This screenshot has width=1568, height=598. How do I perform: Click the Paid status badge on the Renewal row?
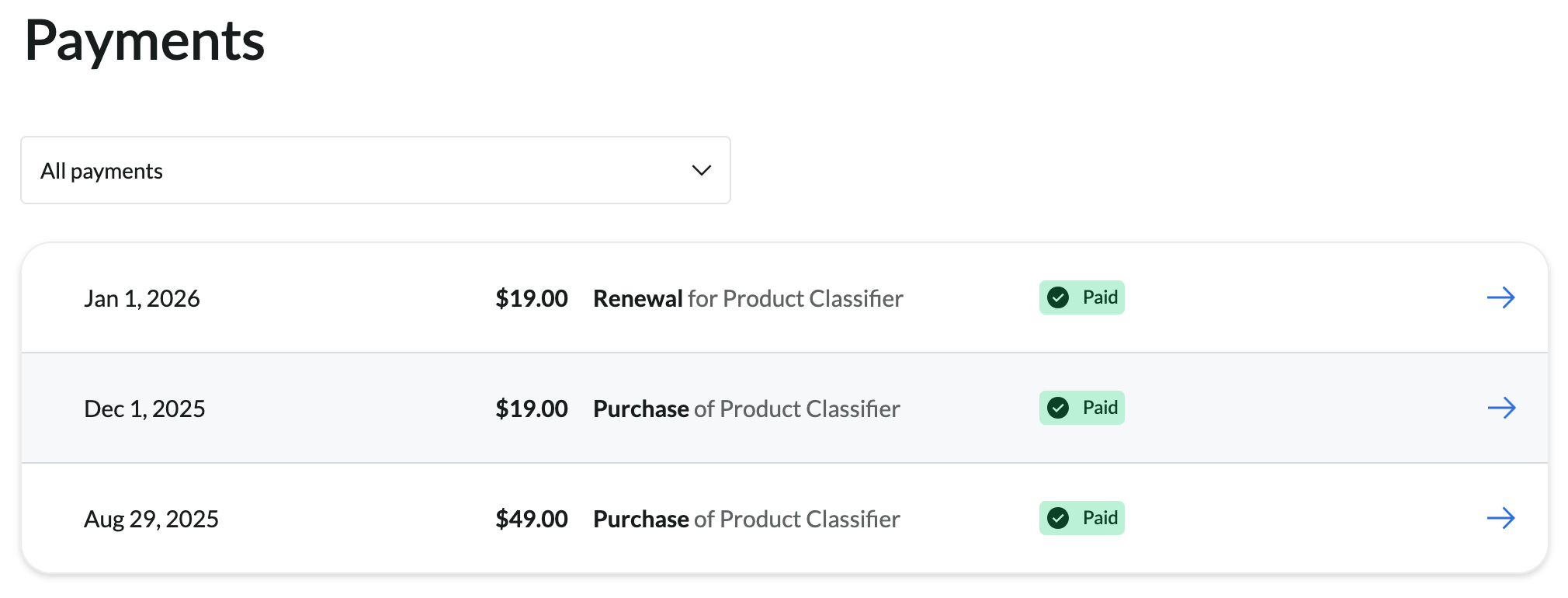1081,297
